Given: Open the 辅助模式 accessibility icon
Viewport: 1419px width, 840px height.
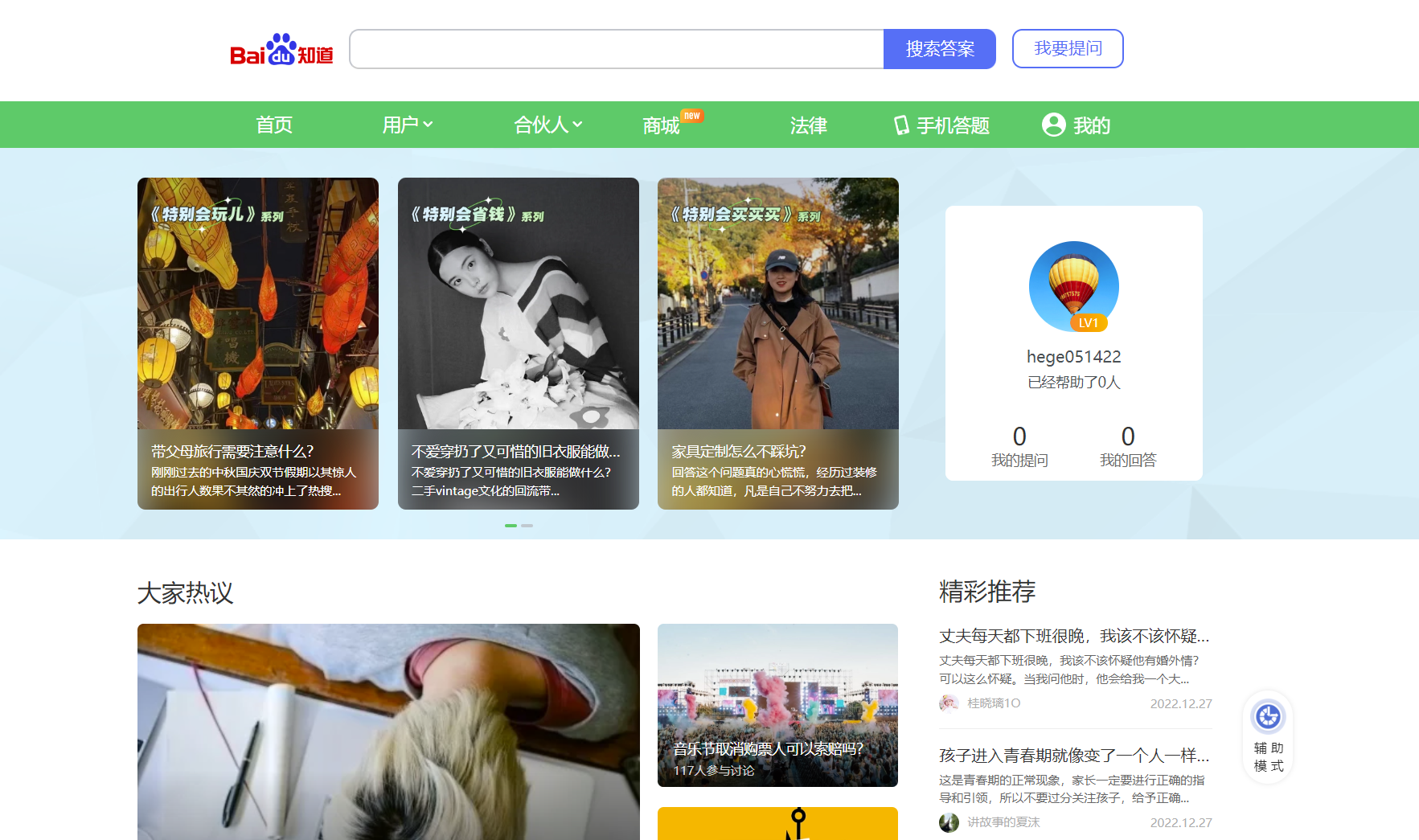Looking at the screenshot, I should (x=1268, y=716).
